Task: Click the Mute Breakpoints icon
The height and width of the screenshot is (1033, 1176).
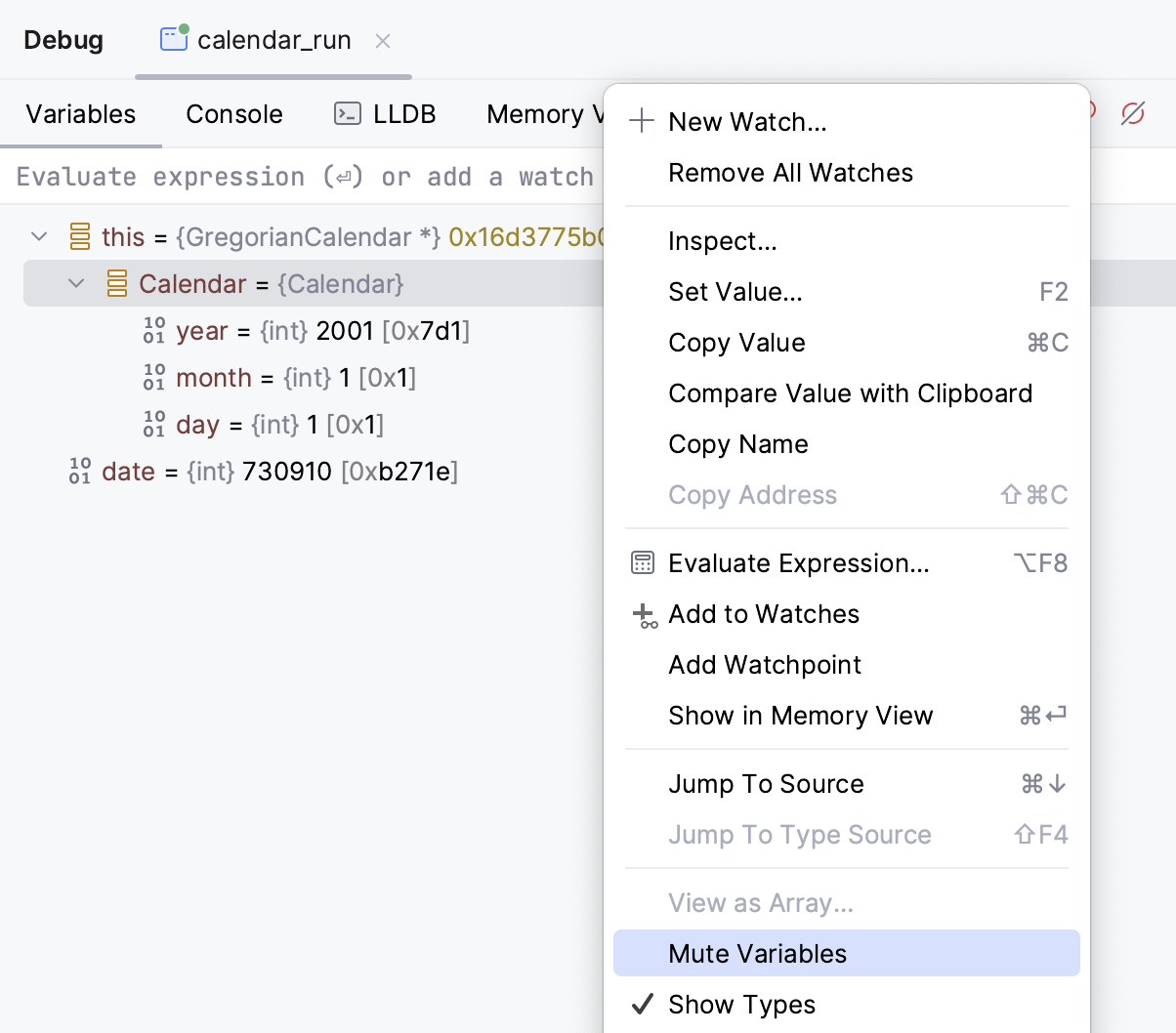Action: (x=1133, y=113)
